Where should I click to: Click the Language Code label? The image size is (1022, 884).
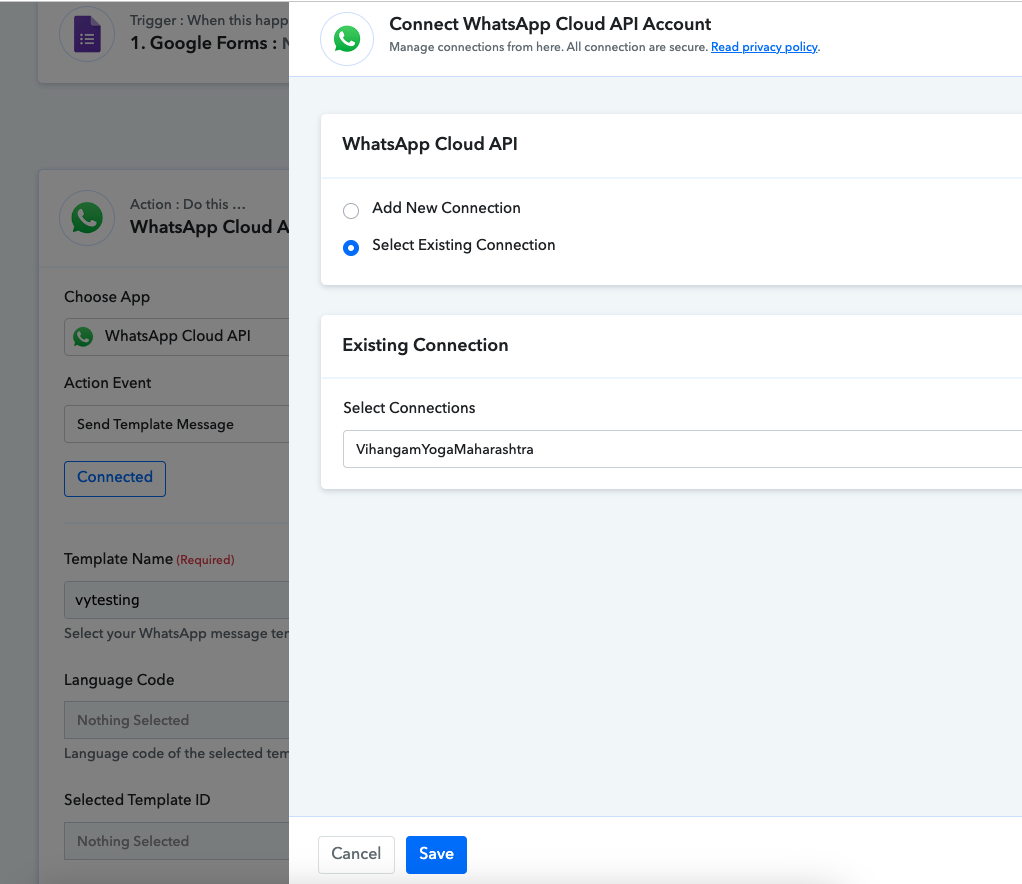(119, 680)
